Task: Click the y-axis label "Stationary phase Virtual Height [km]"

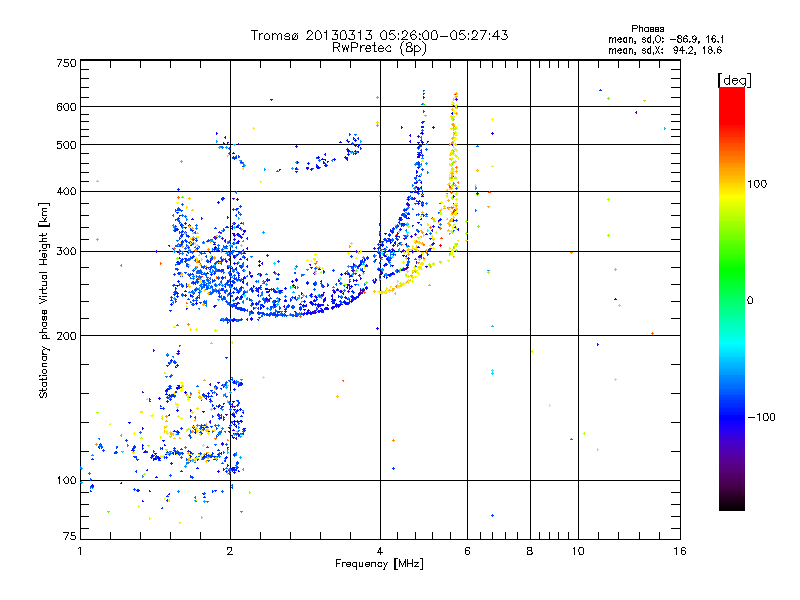Action: click(44, 300)
